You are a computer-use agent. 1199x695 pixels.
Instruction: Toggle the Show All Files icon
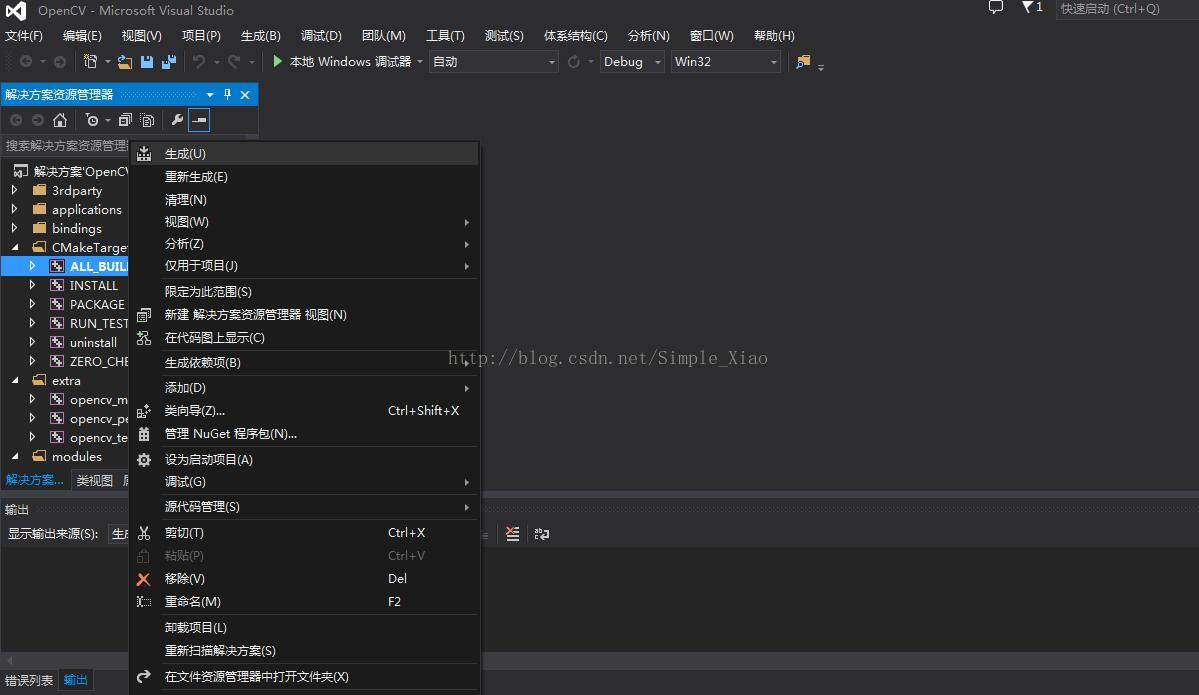tap(148, 120)
